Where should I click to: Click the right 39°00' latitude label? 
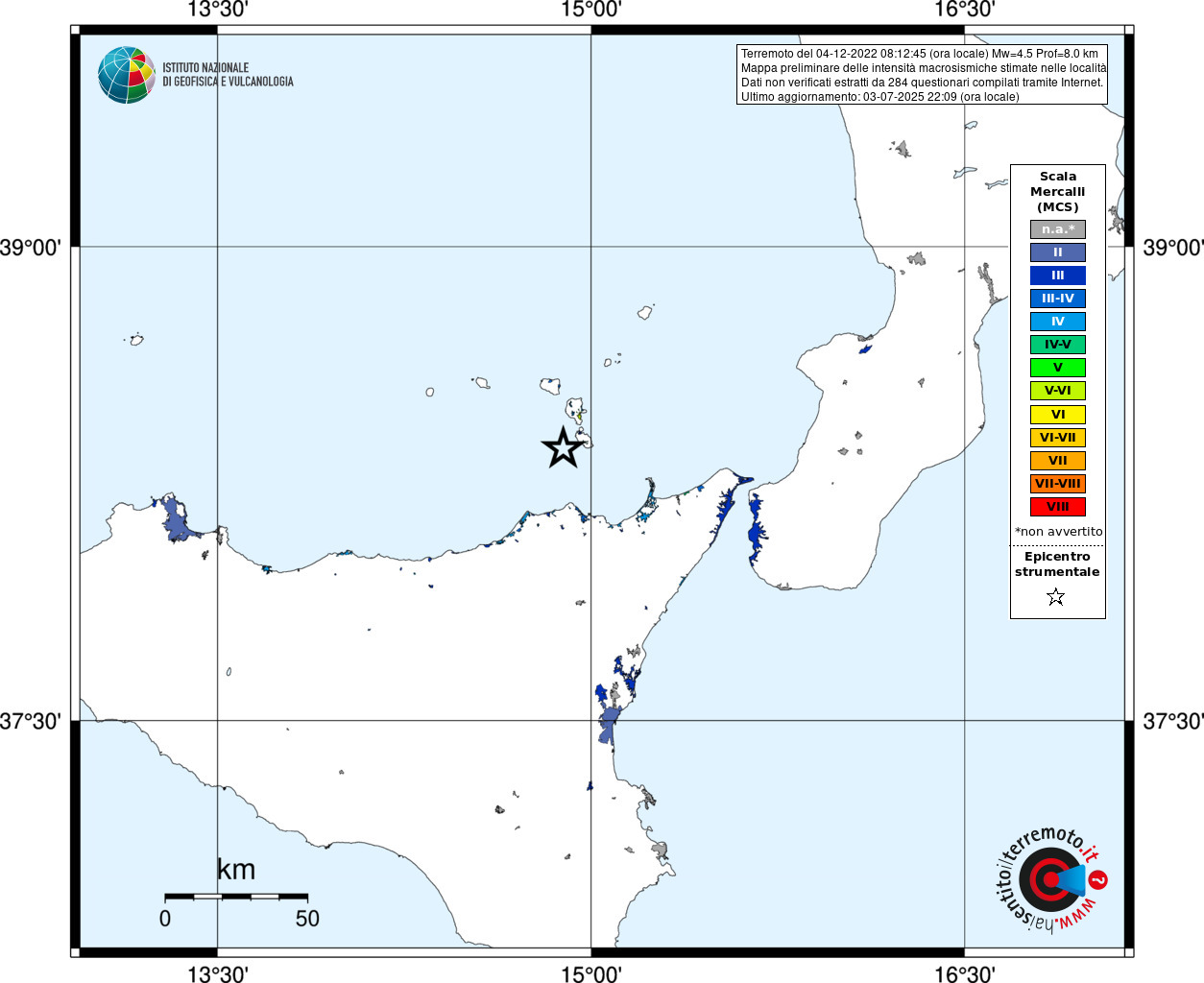point(1172,248)
